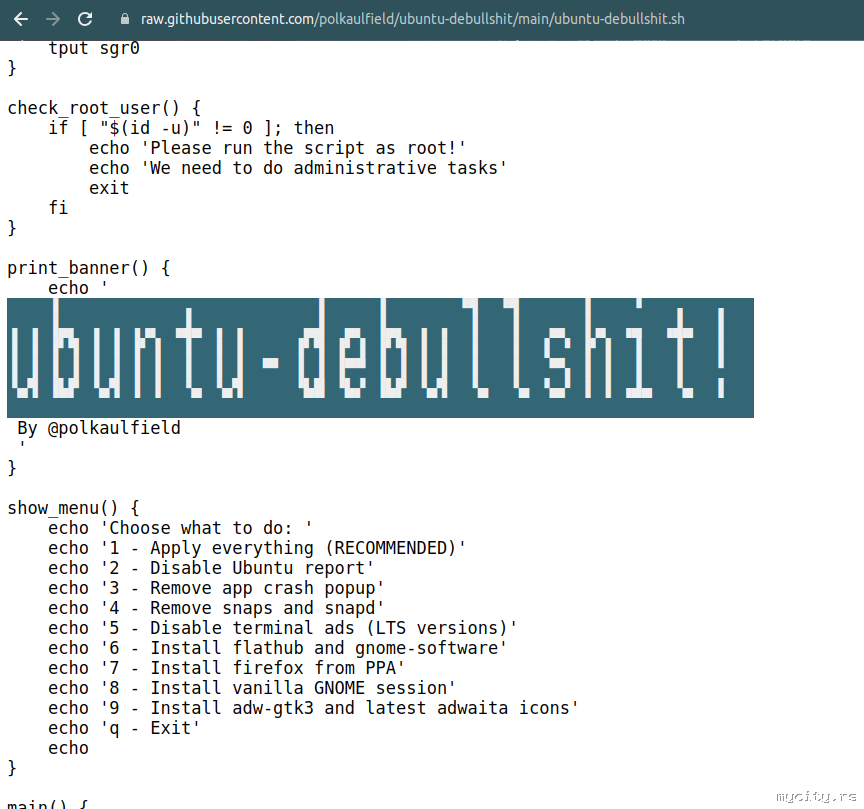Click 'We need to do administrative tasks' line
Image resolution: width=864 pixels, height=809 pixels.
coord(298,168)
